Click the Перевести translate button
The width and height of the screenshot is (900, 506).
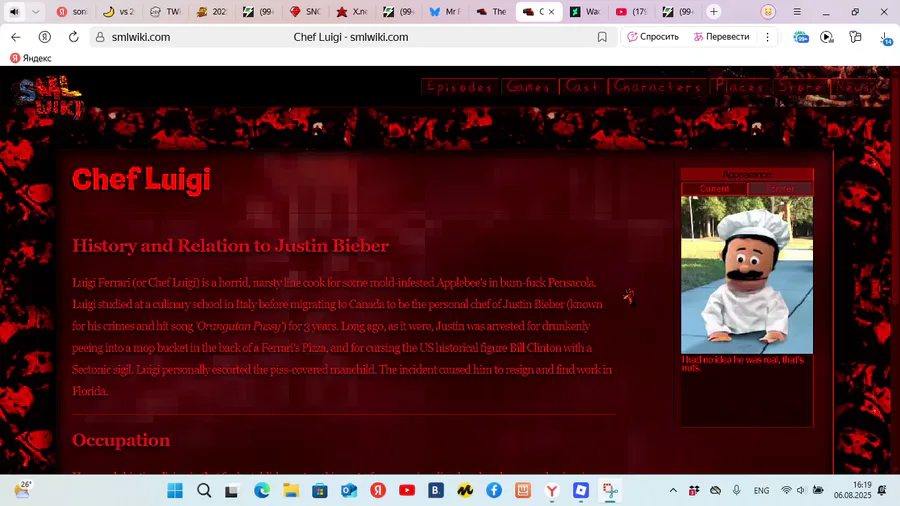(721, 37)
